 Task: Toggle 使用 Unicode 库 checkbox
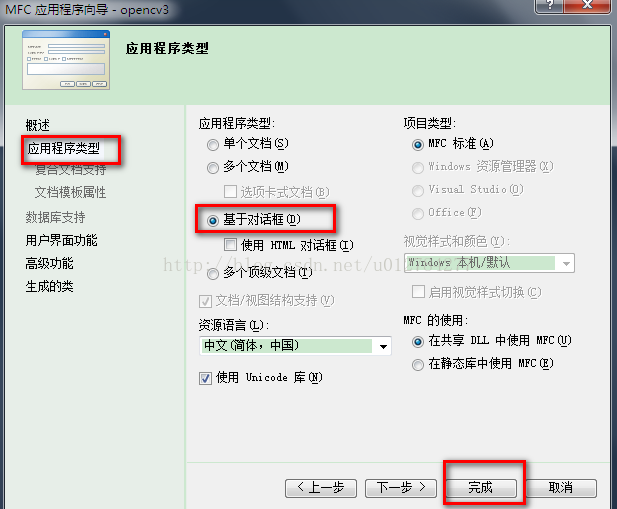[205, 378]
